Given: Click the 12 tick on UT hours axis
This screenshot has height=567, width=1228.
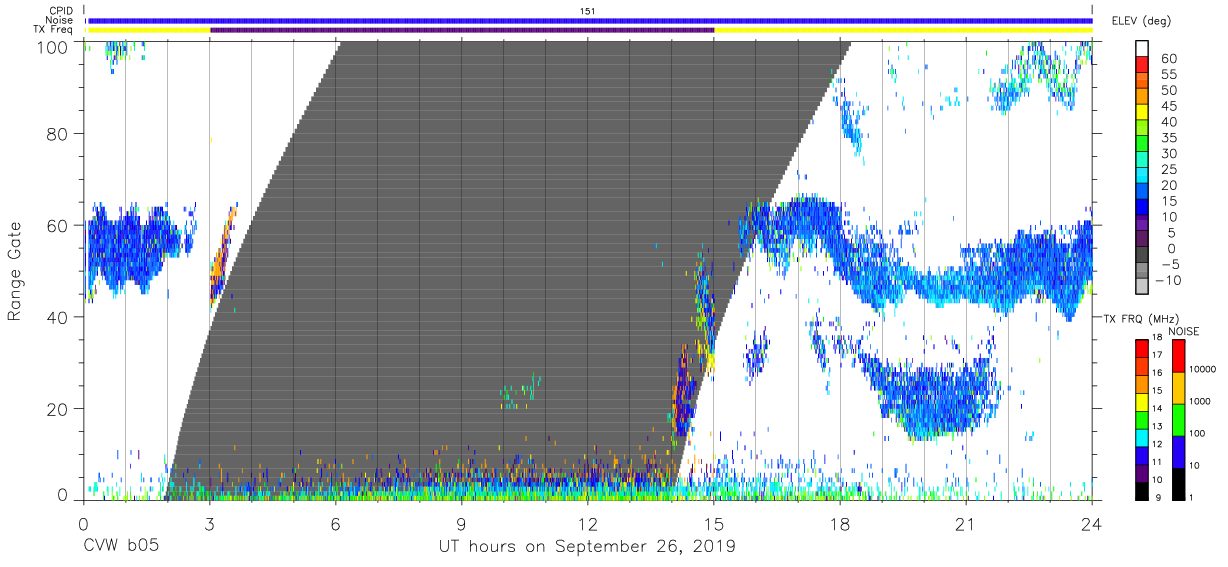Looking at the screenshot, I should pos(587,523).
